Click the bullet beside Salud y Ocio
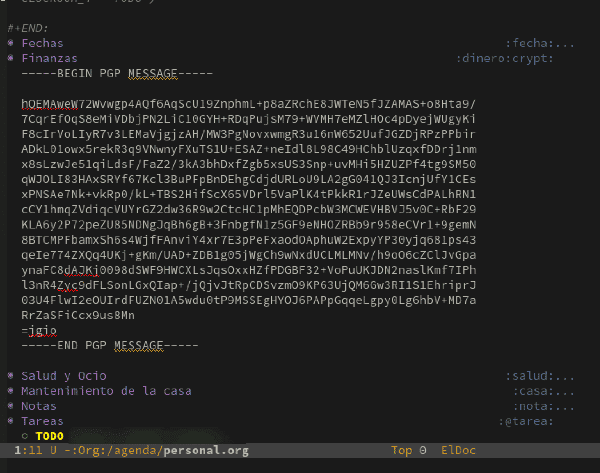 pyautogui.click(x=11, y=375)
